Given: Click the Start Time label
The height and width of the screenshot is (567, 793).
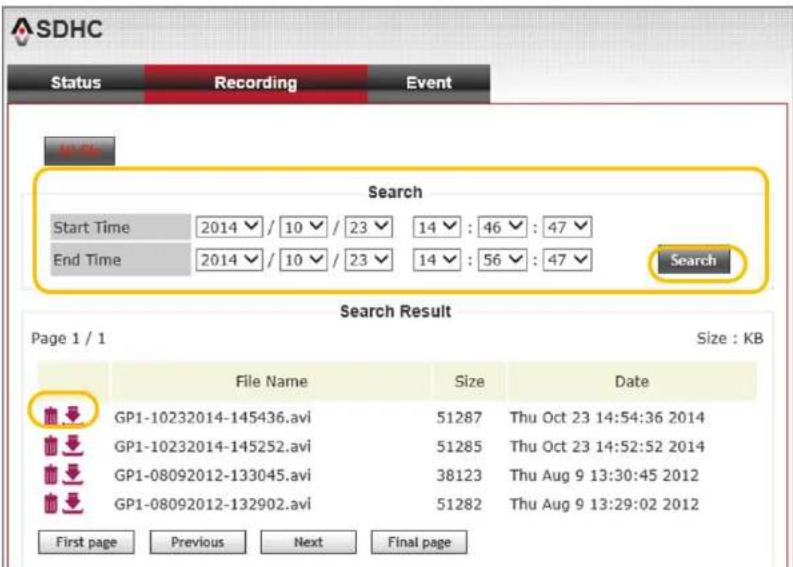Looking at the screenshot, I should click(x=92, y=228).
